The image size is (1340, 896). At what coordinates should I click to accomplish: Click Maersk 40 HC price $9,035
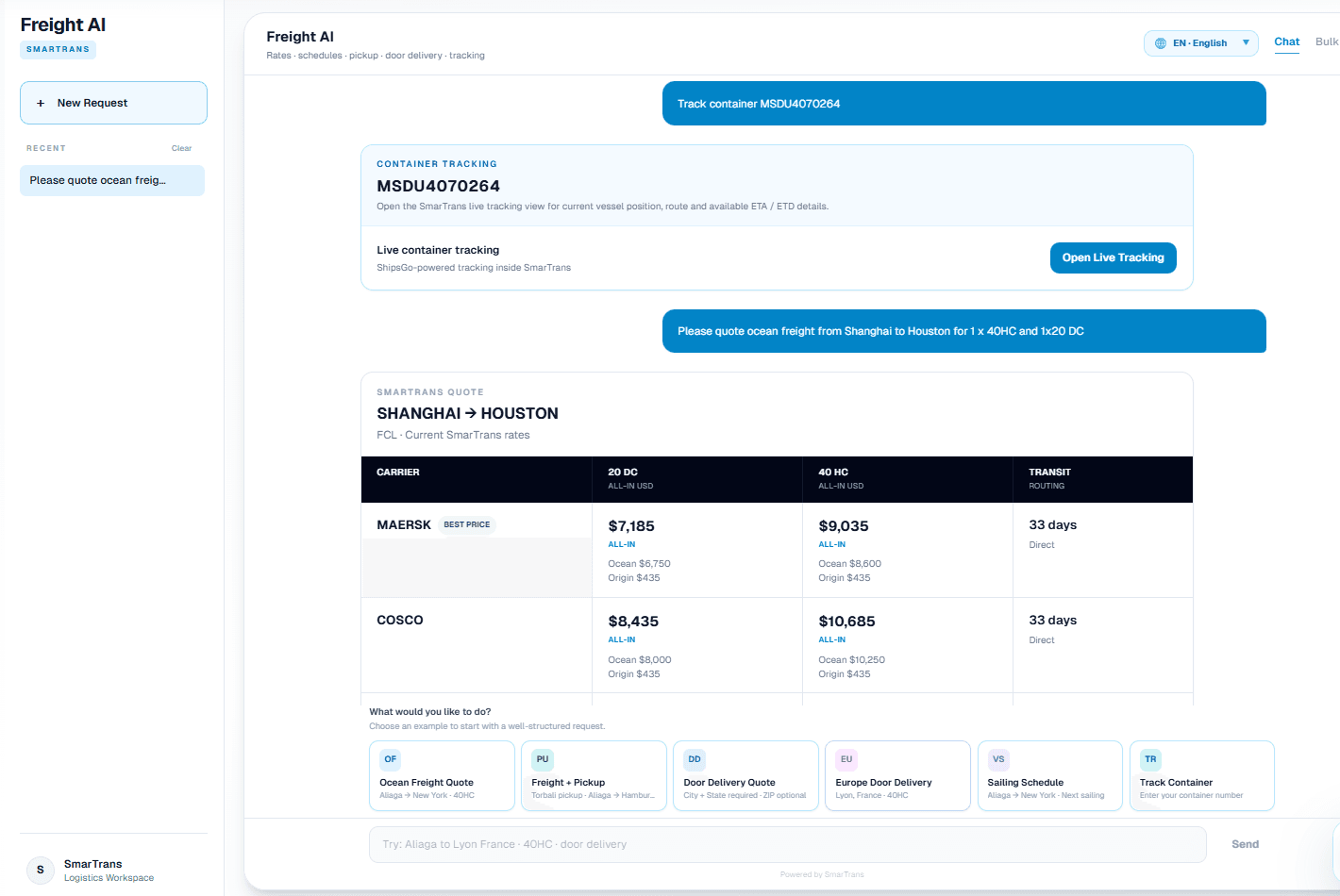[844, 526]
